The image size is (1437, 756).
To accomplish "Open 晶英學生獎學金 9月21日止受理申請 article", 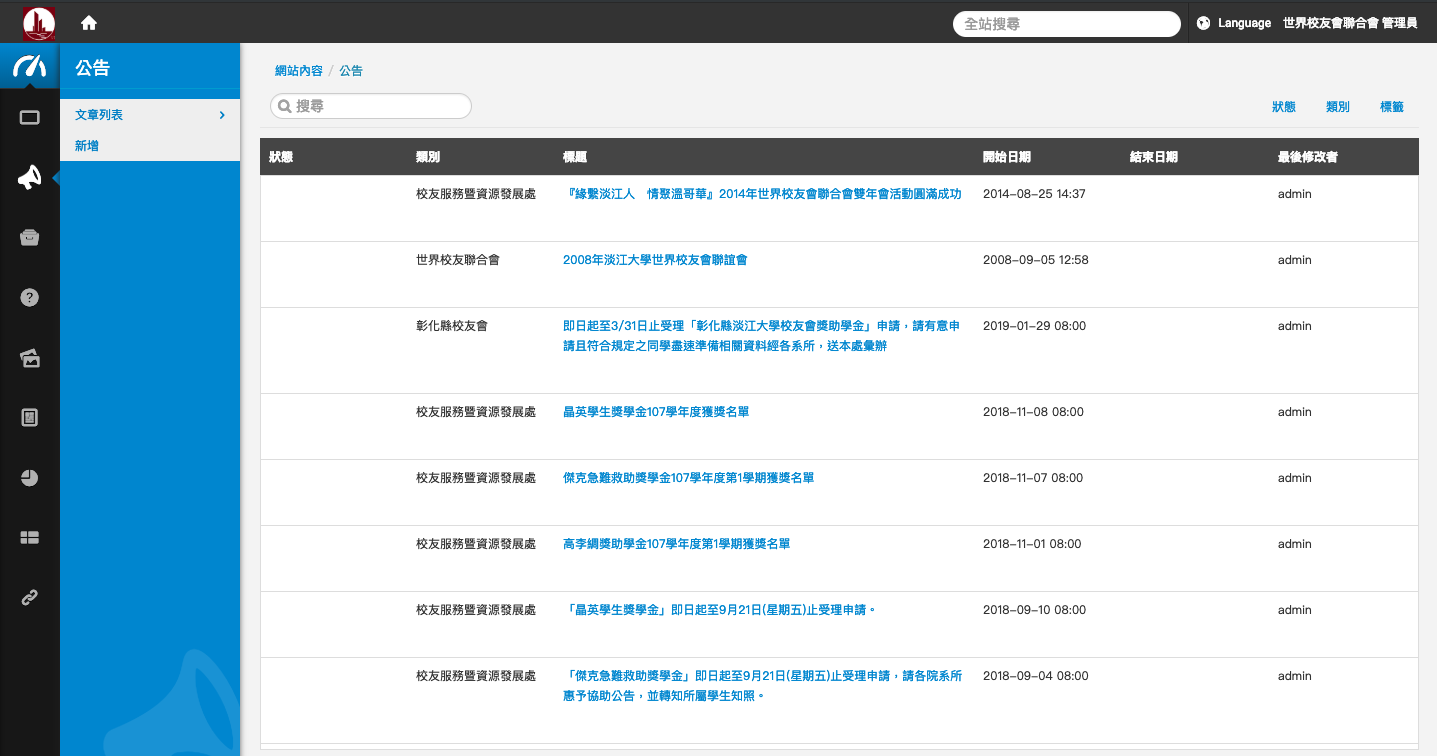I will click(719, 610).
